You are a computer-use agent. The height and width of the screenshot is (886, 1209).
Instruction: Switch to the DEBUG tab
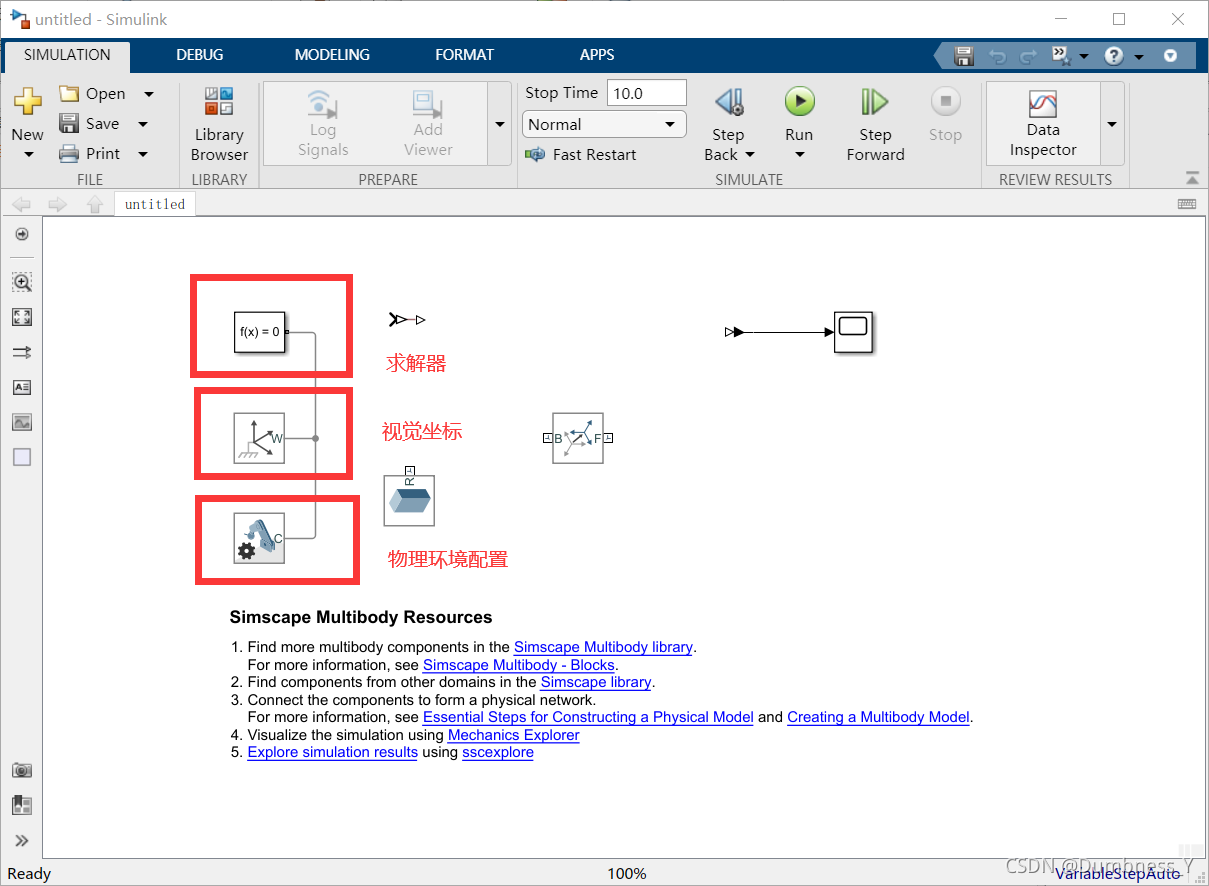pos(200,55)
